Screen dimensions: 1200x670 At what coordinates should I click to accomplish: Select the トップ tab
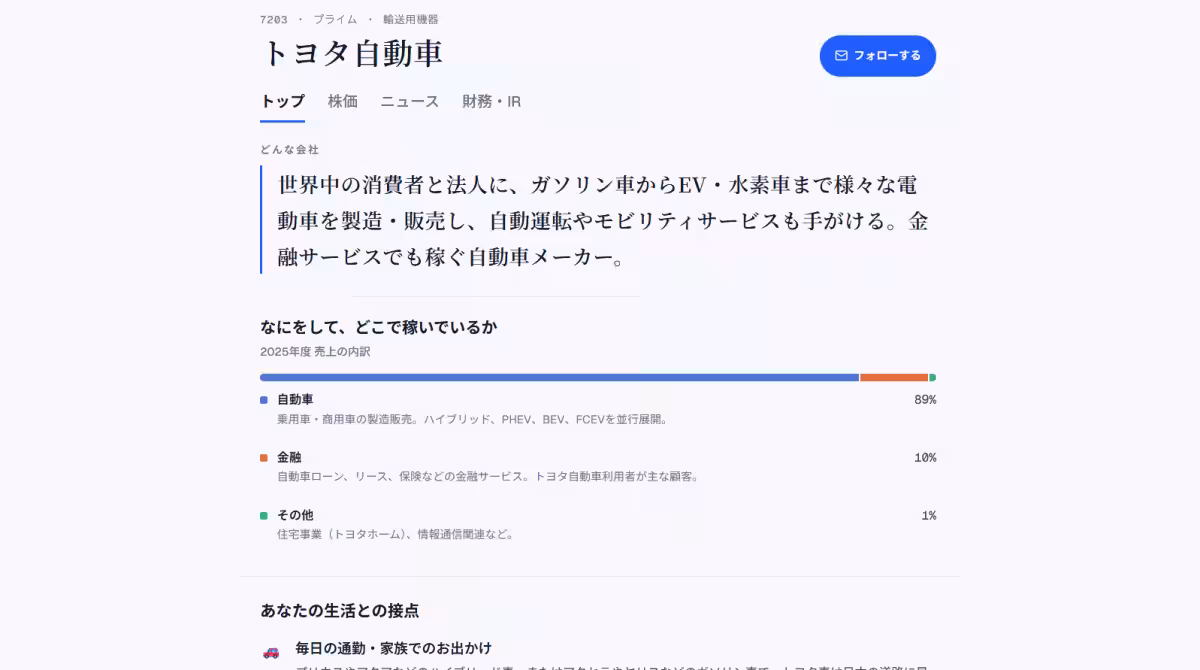point(282,101)
